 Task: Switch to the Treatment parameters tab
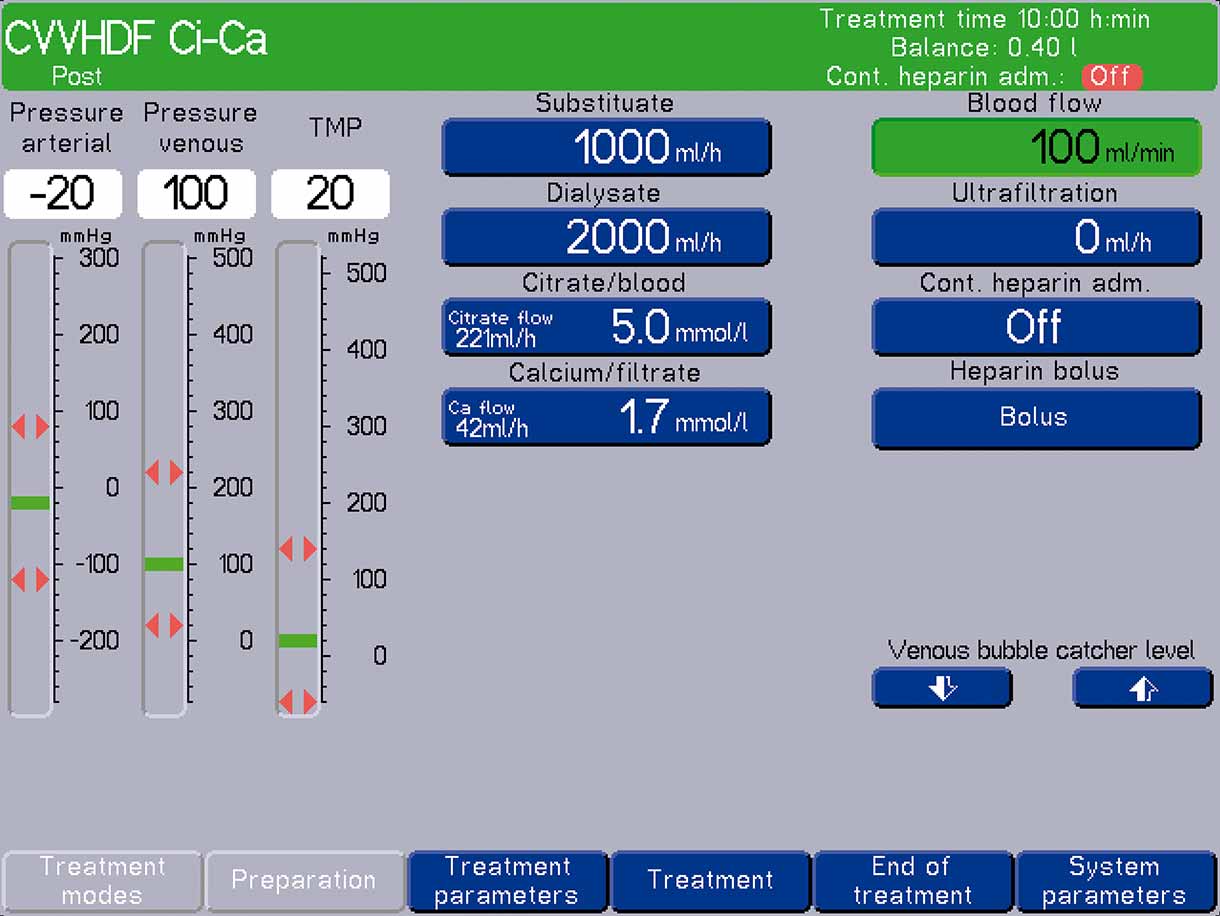506,881
